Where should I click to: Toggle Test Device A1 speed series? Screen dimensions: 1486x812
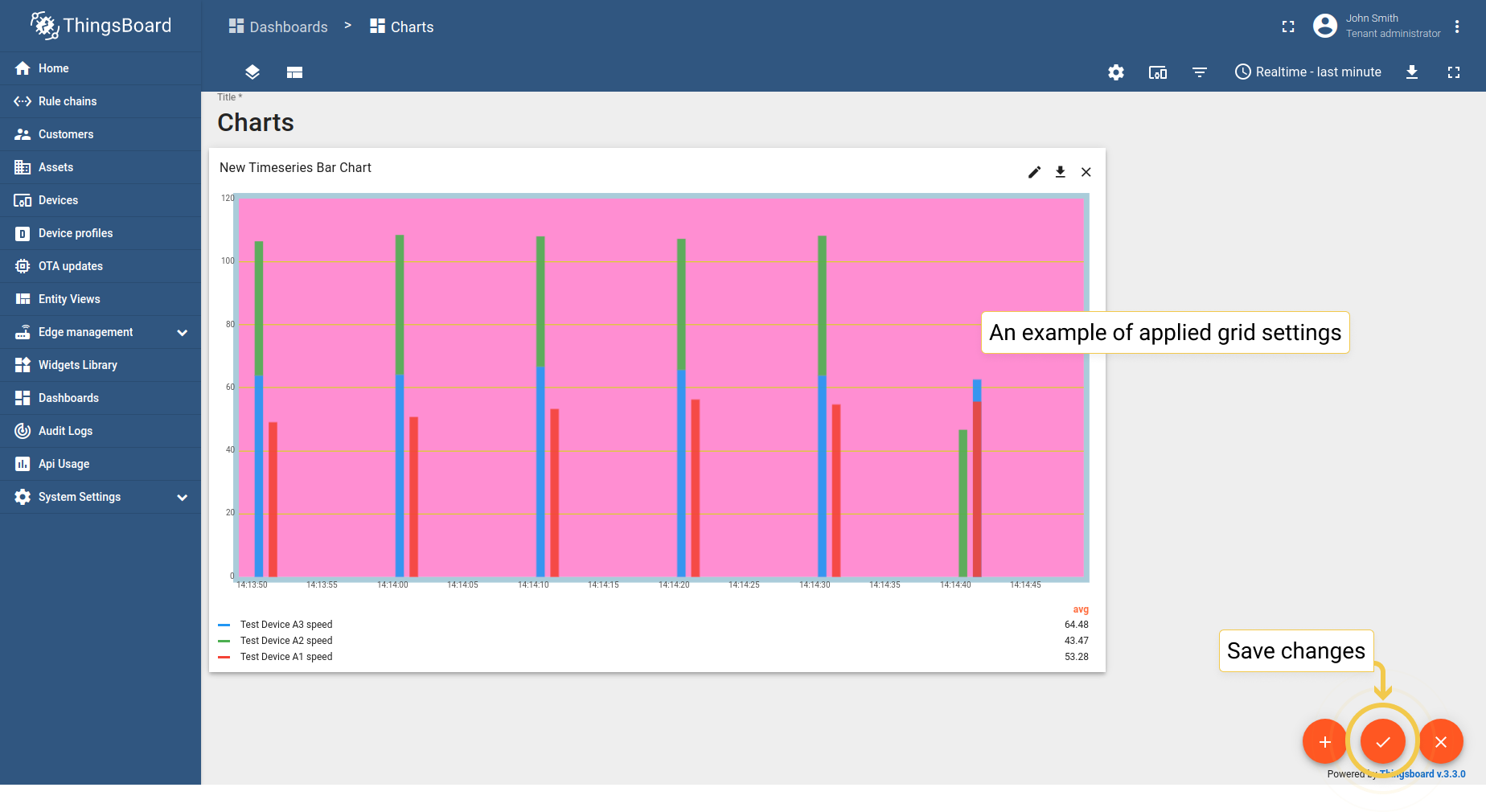click(285, 657)
